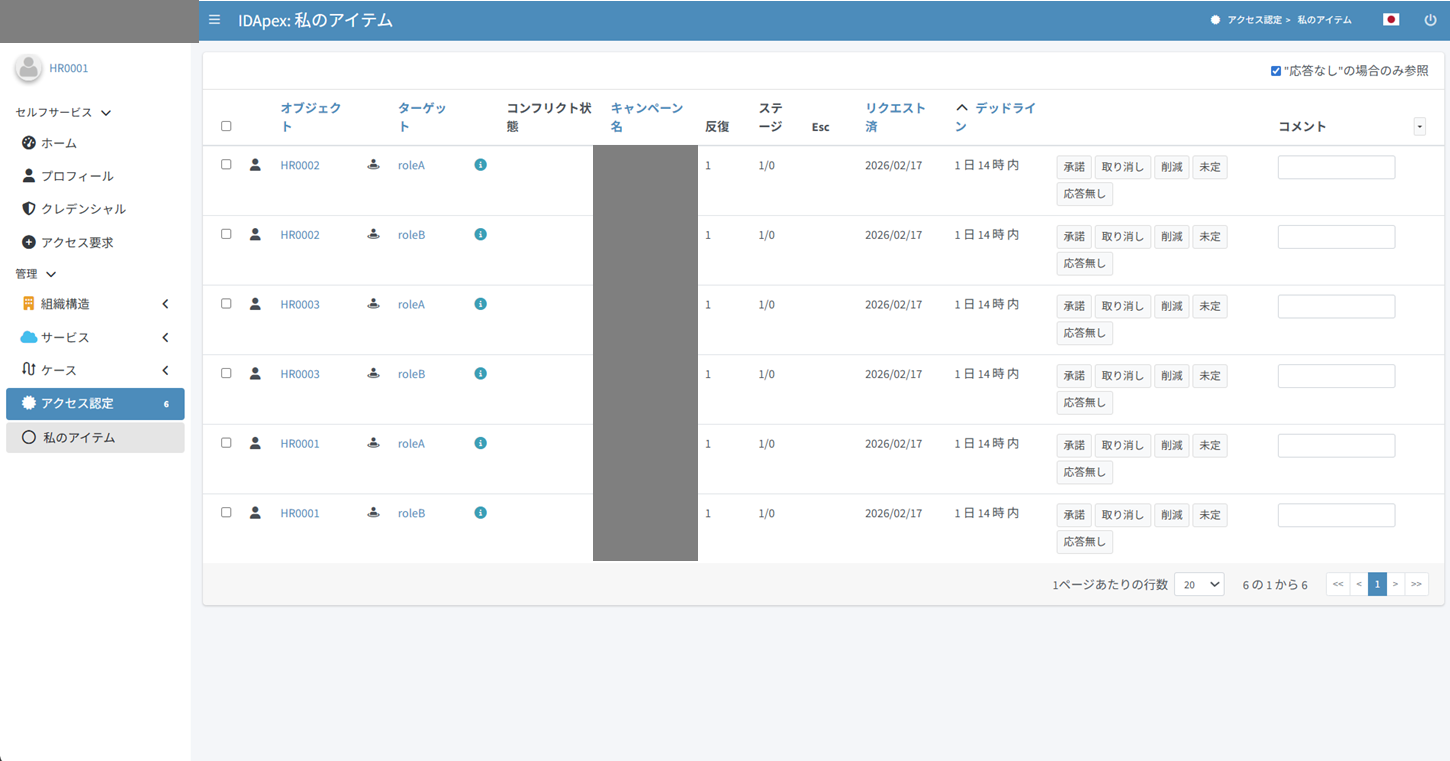Collapse the 管理 section
Image resolution: width=1450 pixels, height=761 pixels.
tap(36, 273)
